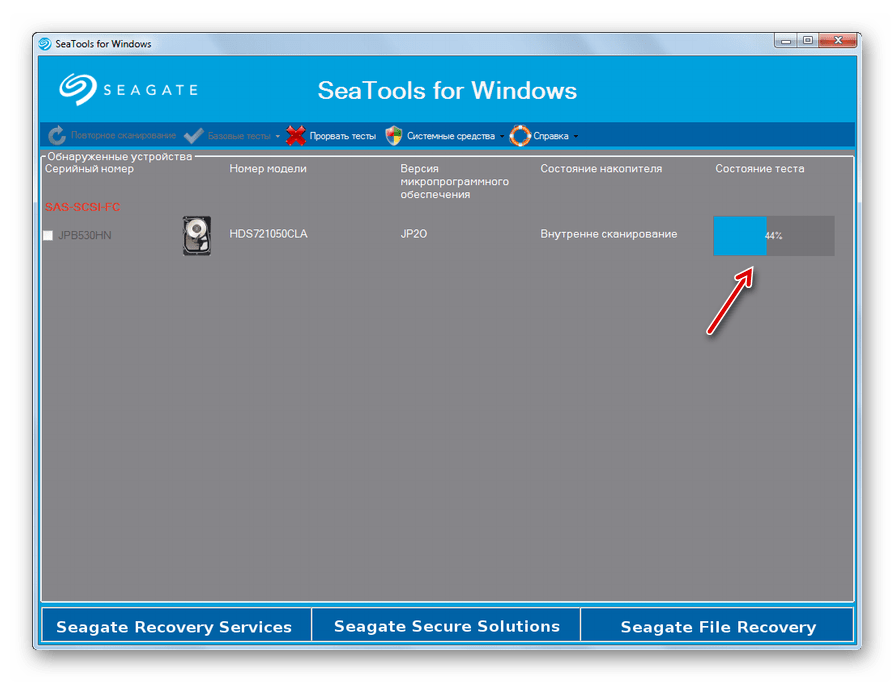895x683 pixels.
Task: Expand the Системные средства dropdown arrow
Action: click(x=502, y=137)
